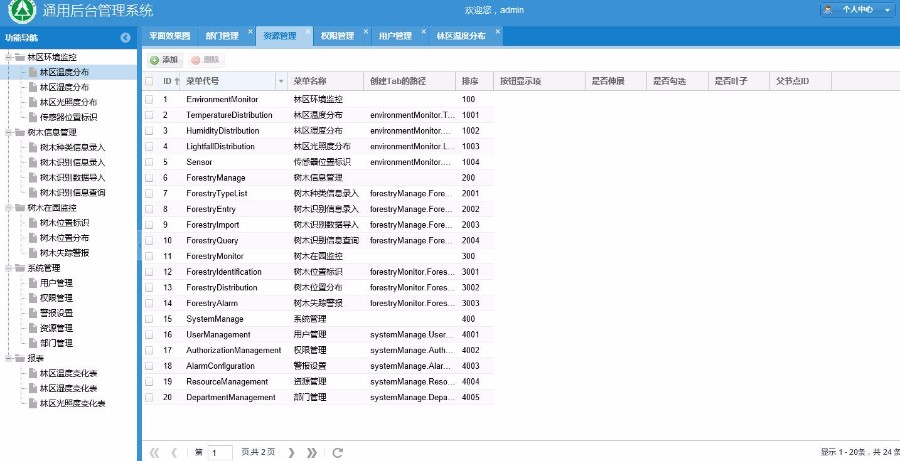Check the row for ForestryTypeList
Image resolution: width=900 pixels, height=461 pixels.
[149, 193]
